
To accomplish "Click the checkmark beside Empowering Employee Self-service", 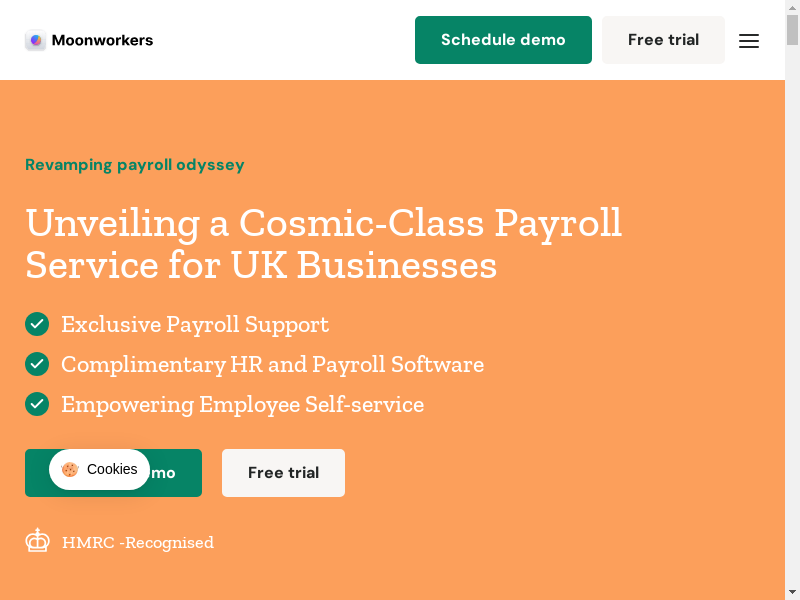I will [37, 404].
